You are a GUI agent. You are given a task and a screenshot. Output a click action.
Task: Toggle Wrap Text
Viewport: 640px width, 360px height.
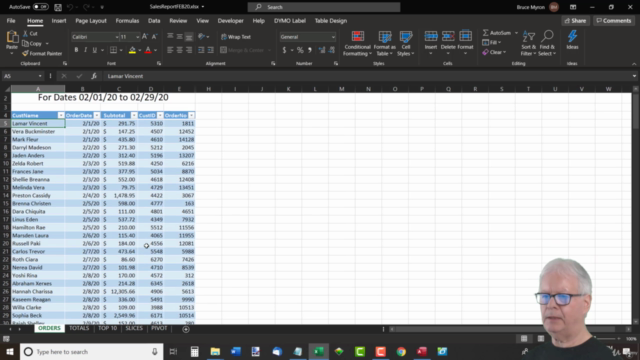tap(236, 37)
